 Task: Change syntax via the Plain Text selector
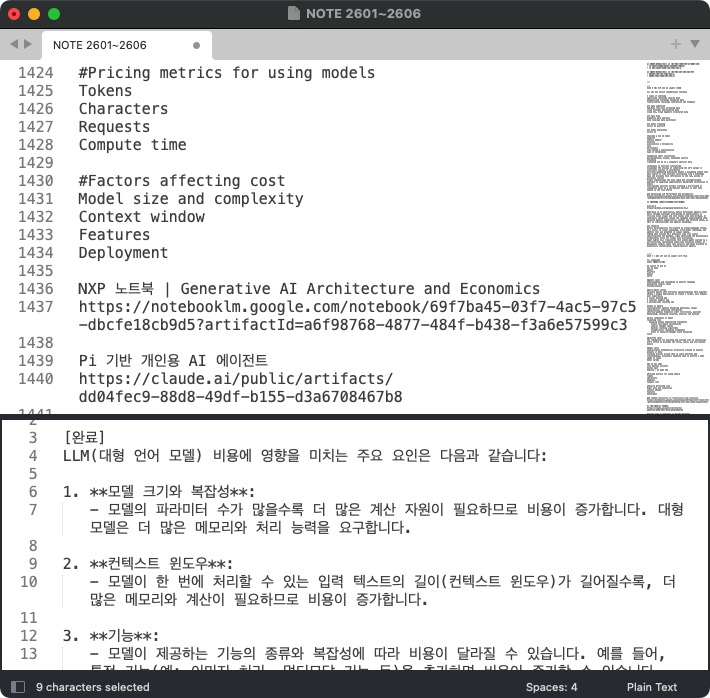(652, 687)
